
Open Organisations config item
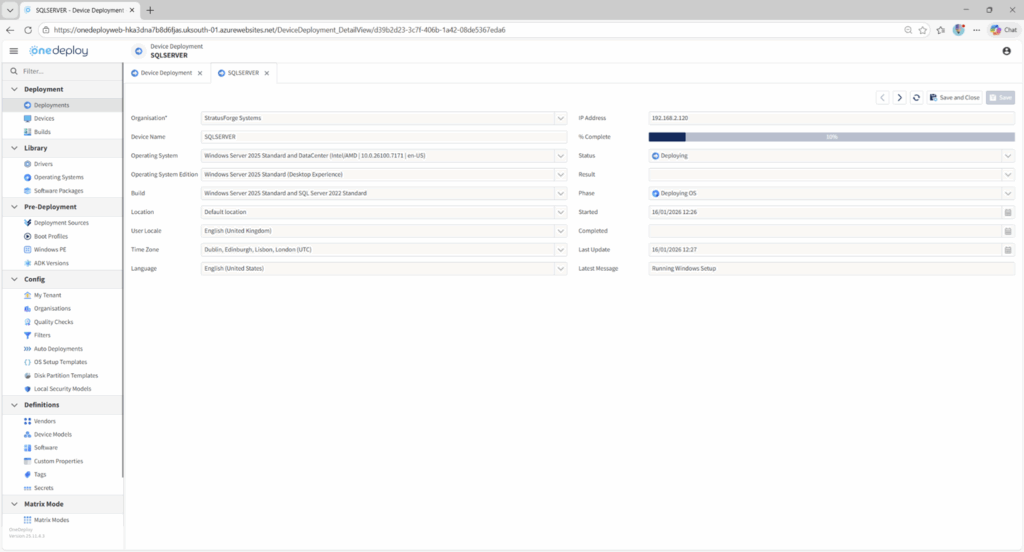(x=52, y=308)
